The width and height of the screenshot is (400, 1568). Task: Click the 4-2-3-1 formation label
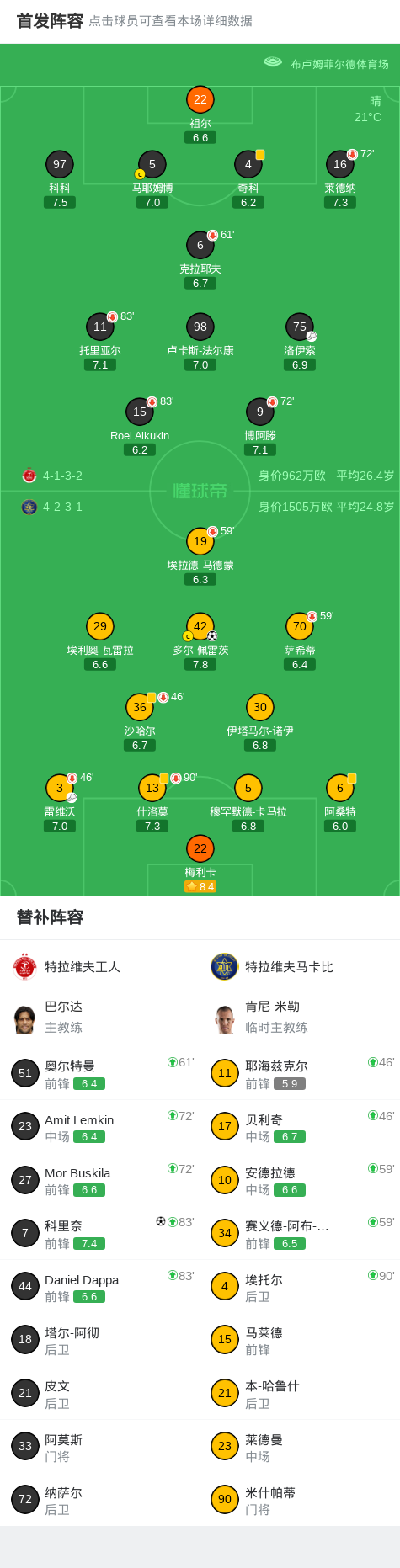tap(63, 507)
